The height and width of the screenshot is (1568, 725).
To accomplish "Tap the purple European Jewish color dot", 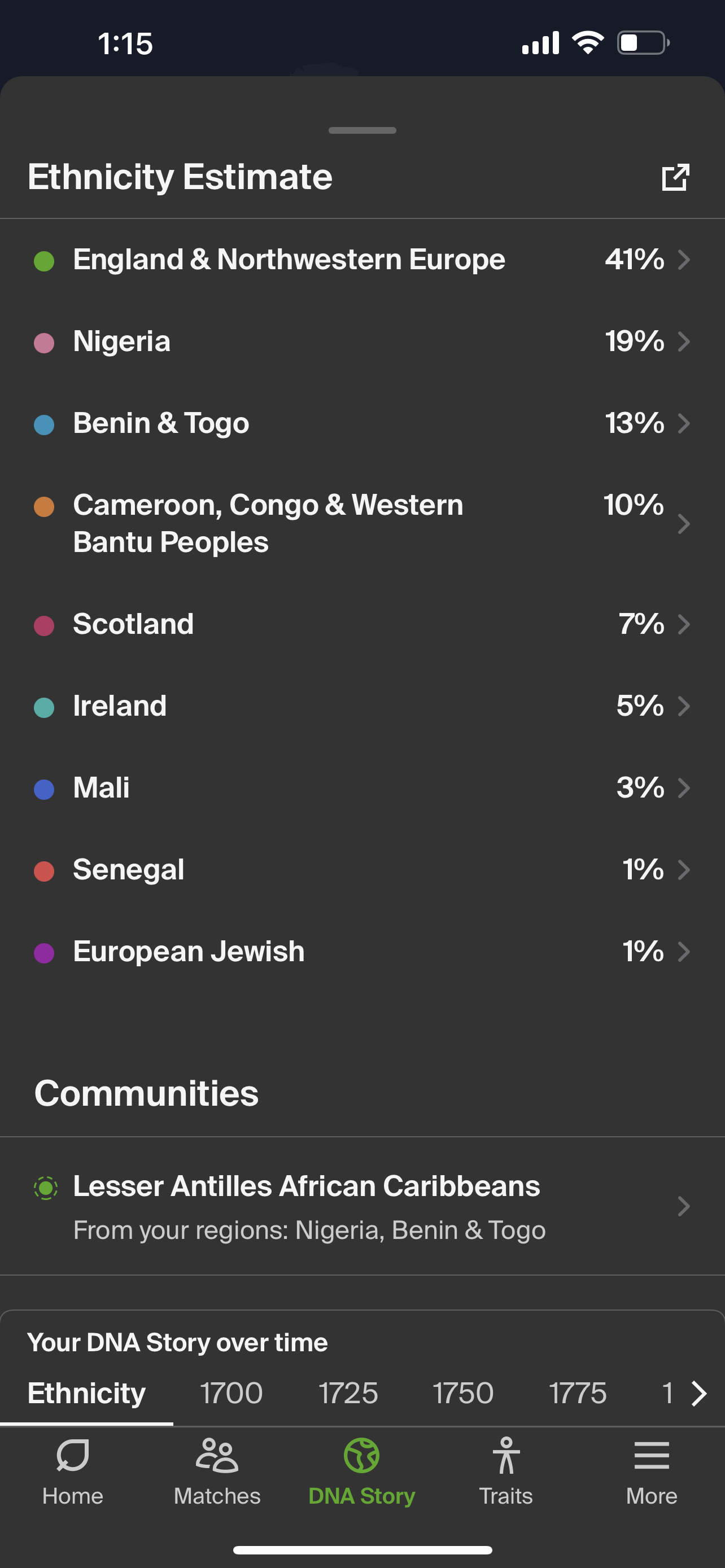I will point(44,953).
